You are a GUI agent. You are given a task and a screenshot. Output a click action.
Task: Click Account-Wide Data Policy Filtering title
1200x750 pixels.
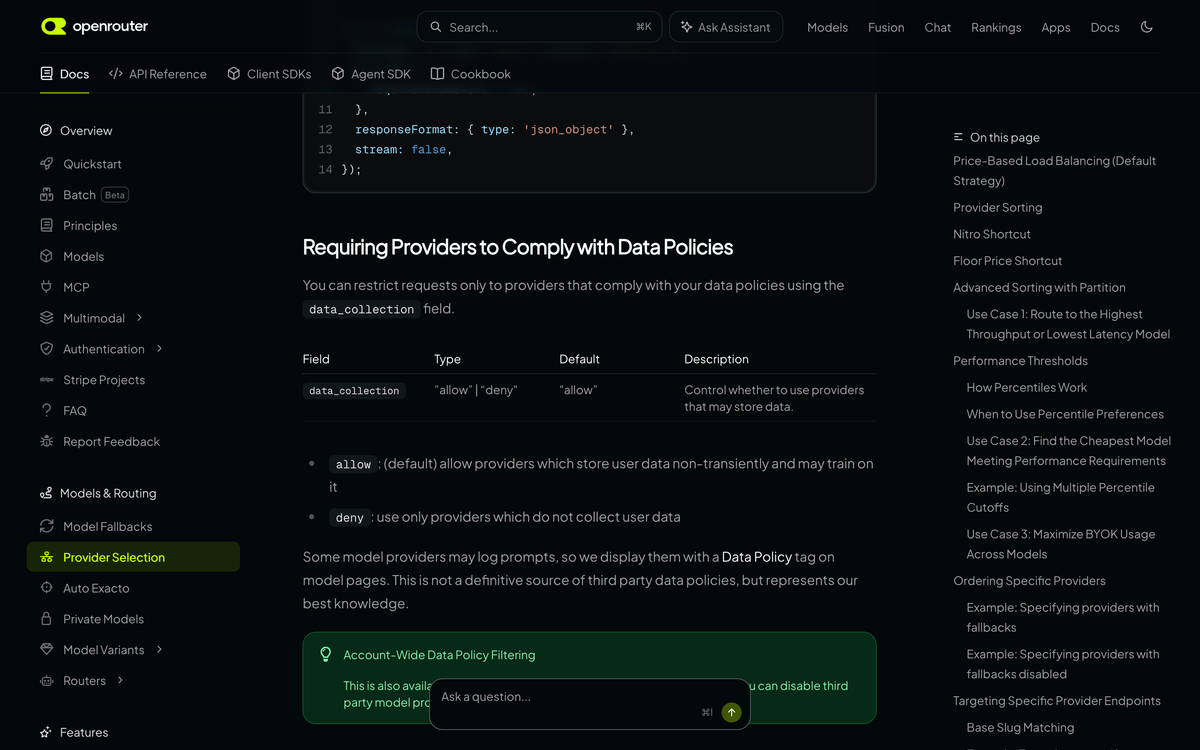tap(439, 655)
